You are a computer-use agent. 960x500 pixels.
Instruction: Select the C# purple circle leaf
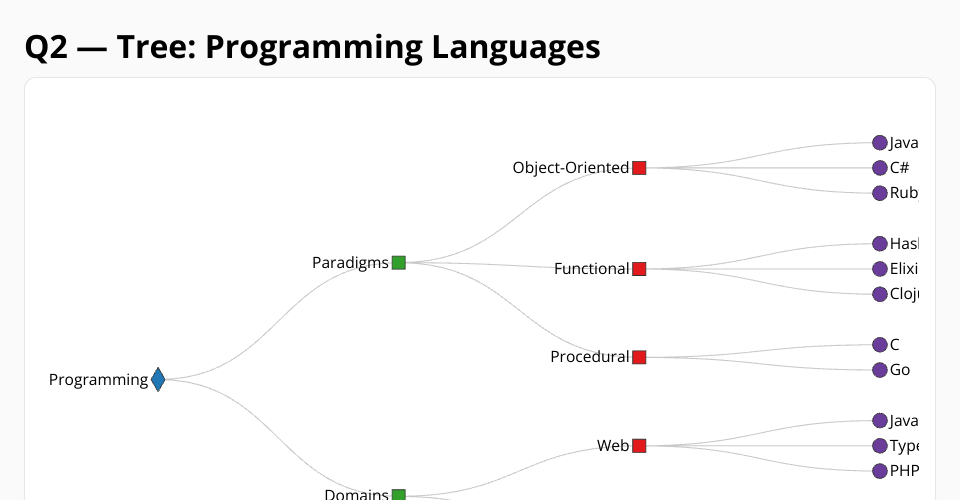[x=880, y=168]
